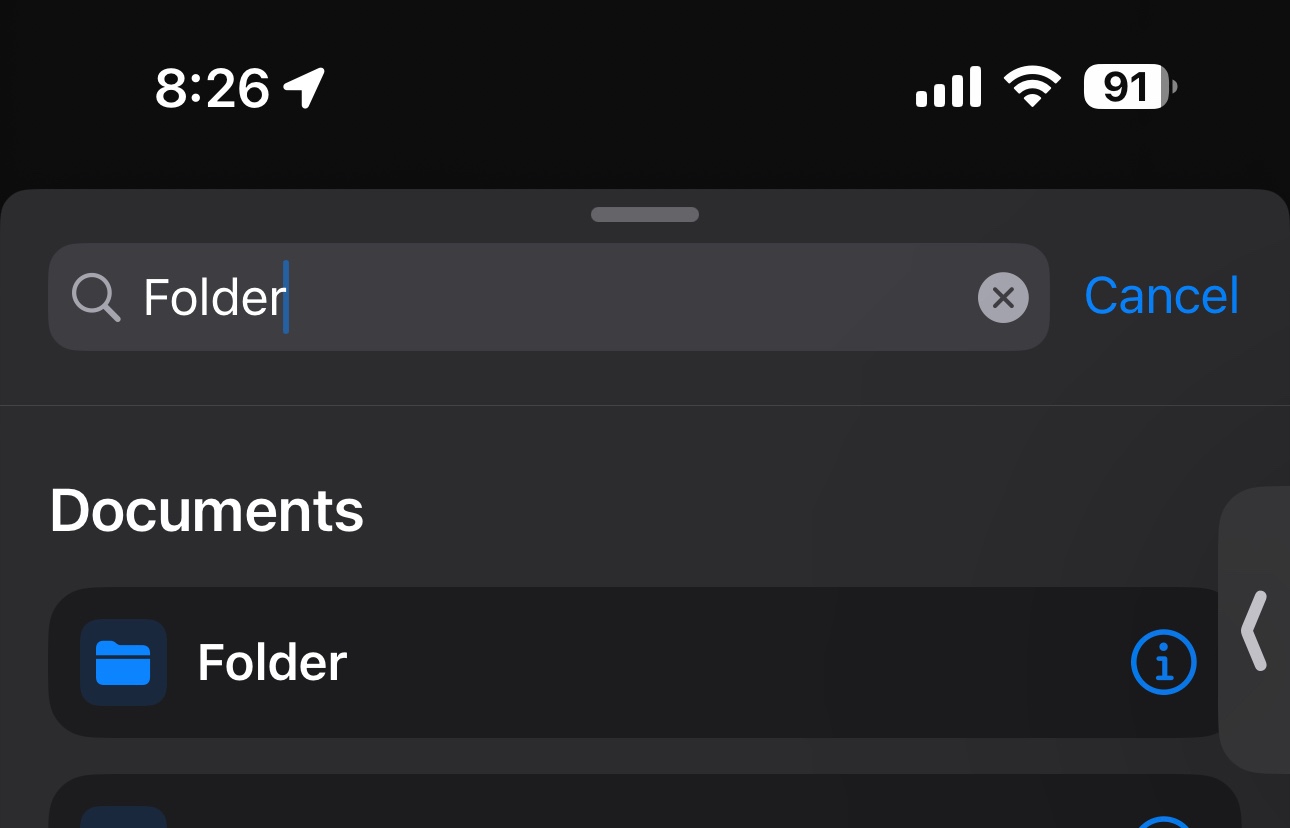Tap the sheet grabber handle at top
Viewport: 1290px width, 828px height.
click(x=644, y=214)
